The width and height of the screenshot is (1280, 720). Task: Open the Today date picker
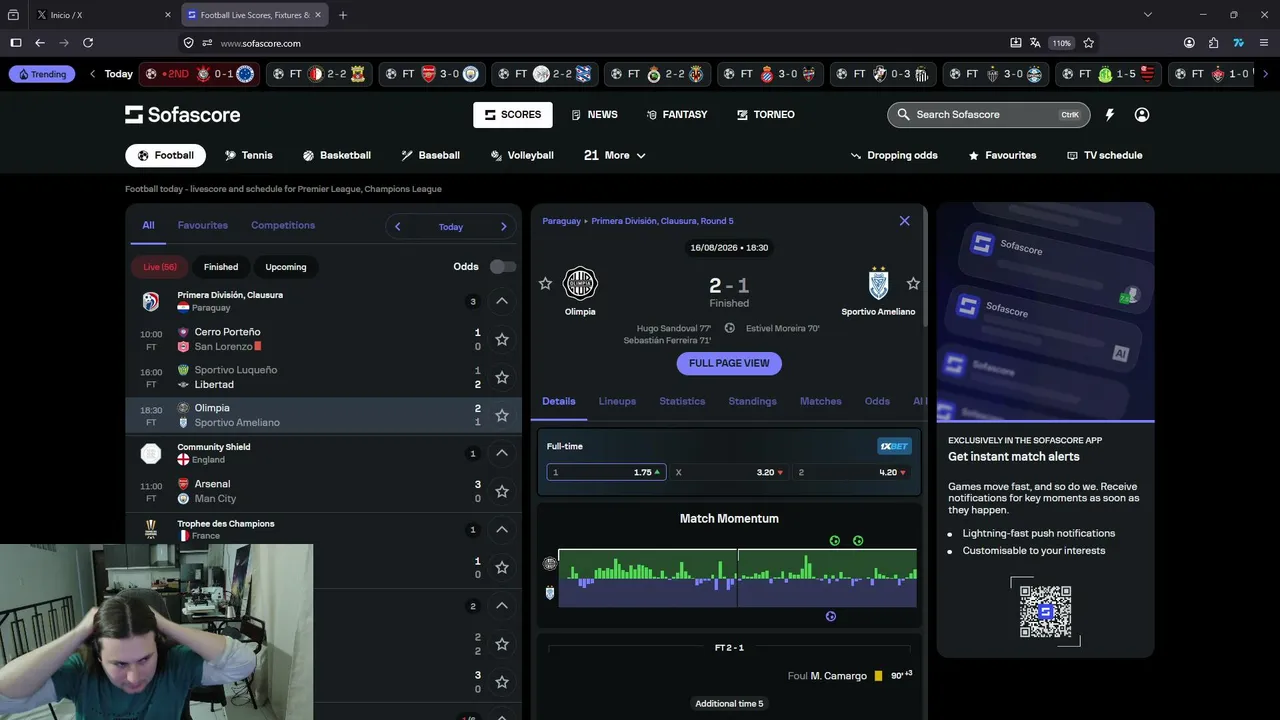[450, 227]
